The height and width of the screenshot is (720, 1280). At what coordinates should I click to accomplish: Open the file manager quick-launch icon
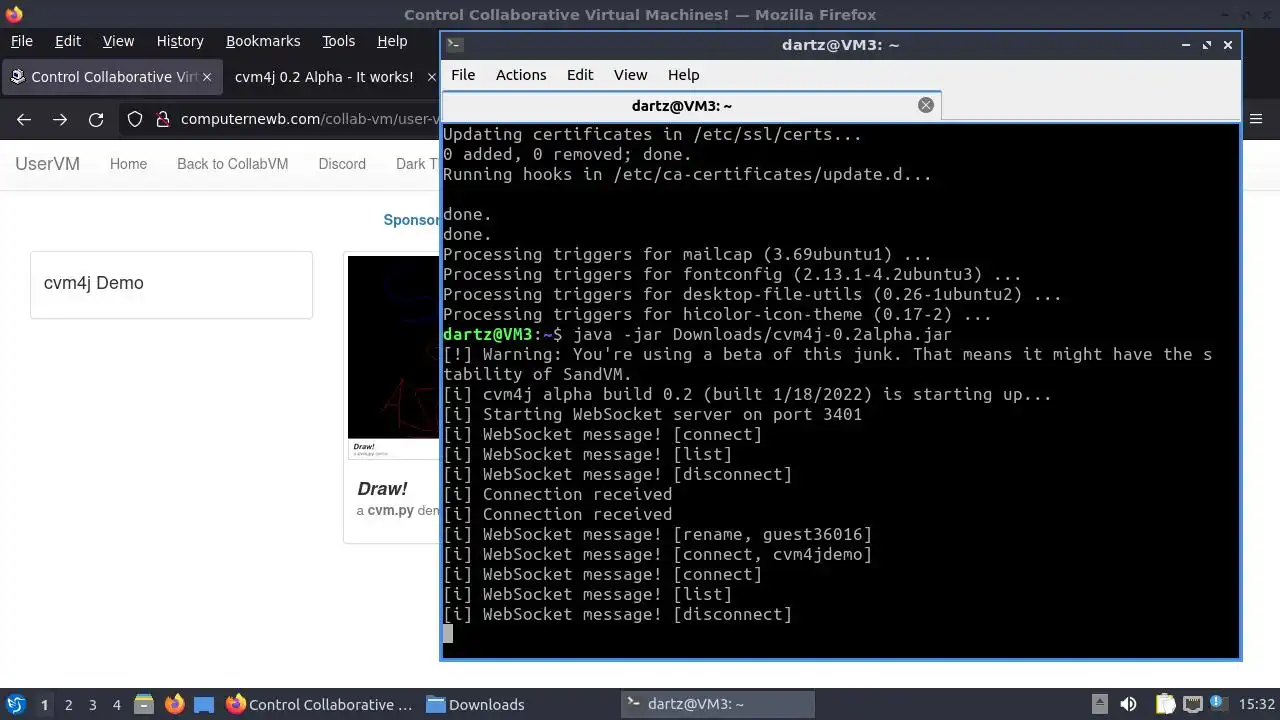point(143,704)
